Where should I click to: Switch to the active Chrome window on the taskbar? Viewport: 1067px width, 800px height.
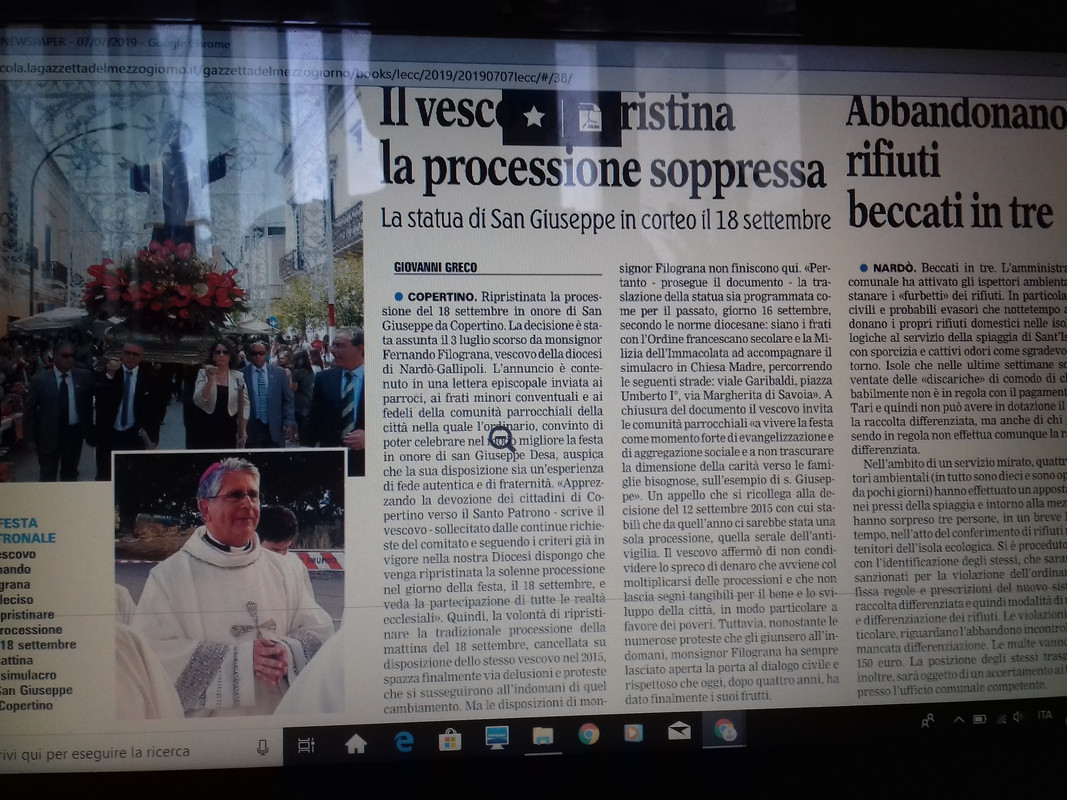(x=725, y=730)
